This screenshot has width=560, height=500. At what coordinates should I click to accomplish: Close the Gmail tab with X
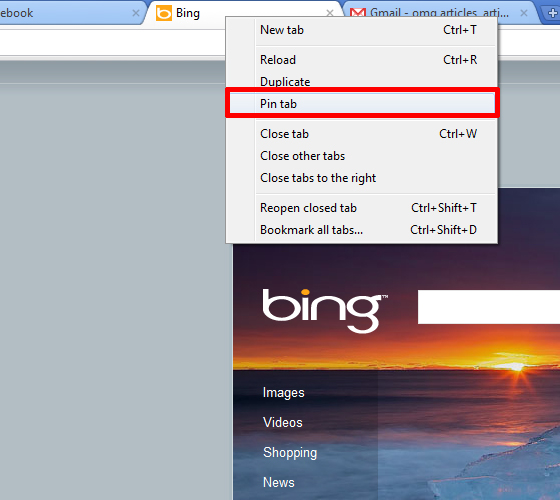(524, 13)
